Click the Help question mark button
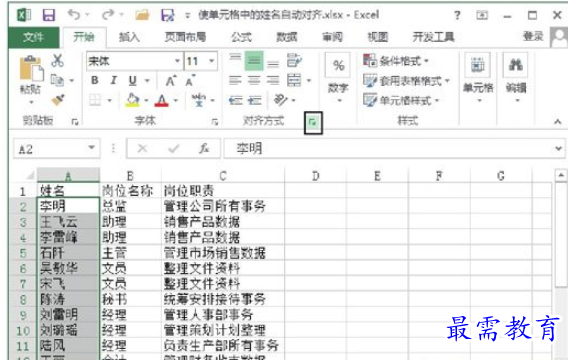This screenshot has width=568, height=360. click(x=458, y=15)
